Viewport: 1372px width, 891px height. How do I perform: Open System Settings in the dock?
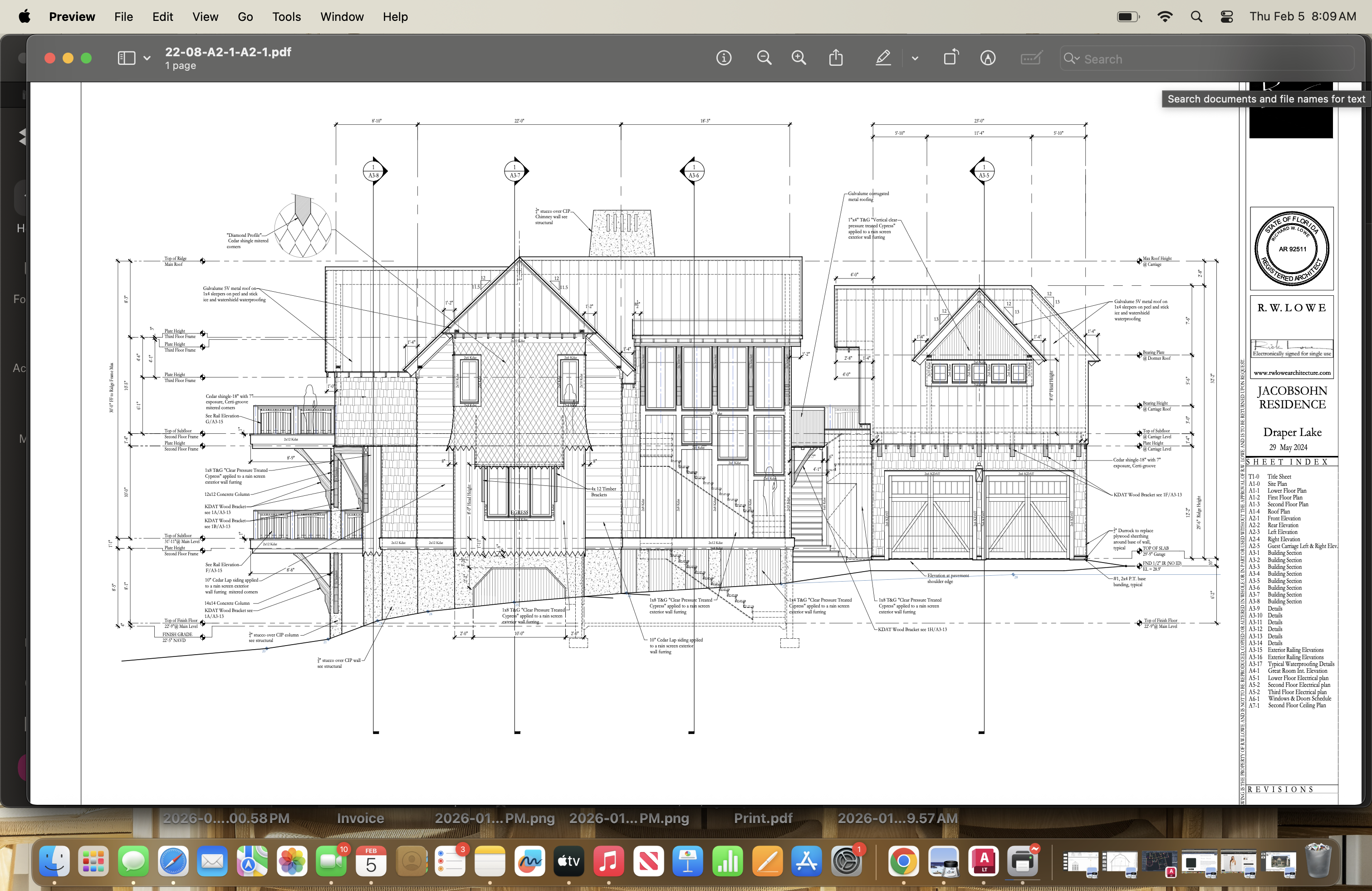click(846, 862)
